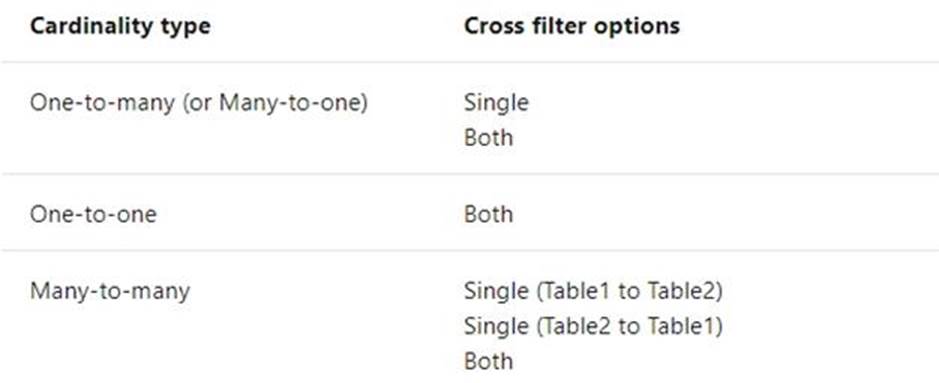Choose Single in the One-to-many row
The height and width of the screenshot is (383, 939).
(x=496, y=102)
